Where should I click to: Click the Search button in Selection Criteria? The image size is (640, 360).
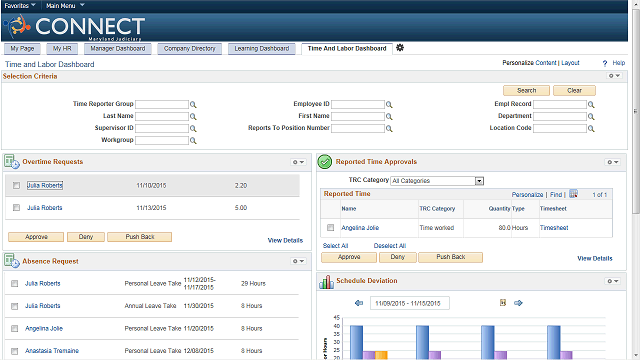click(x=527, y=91)
